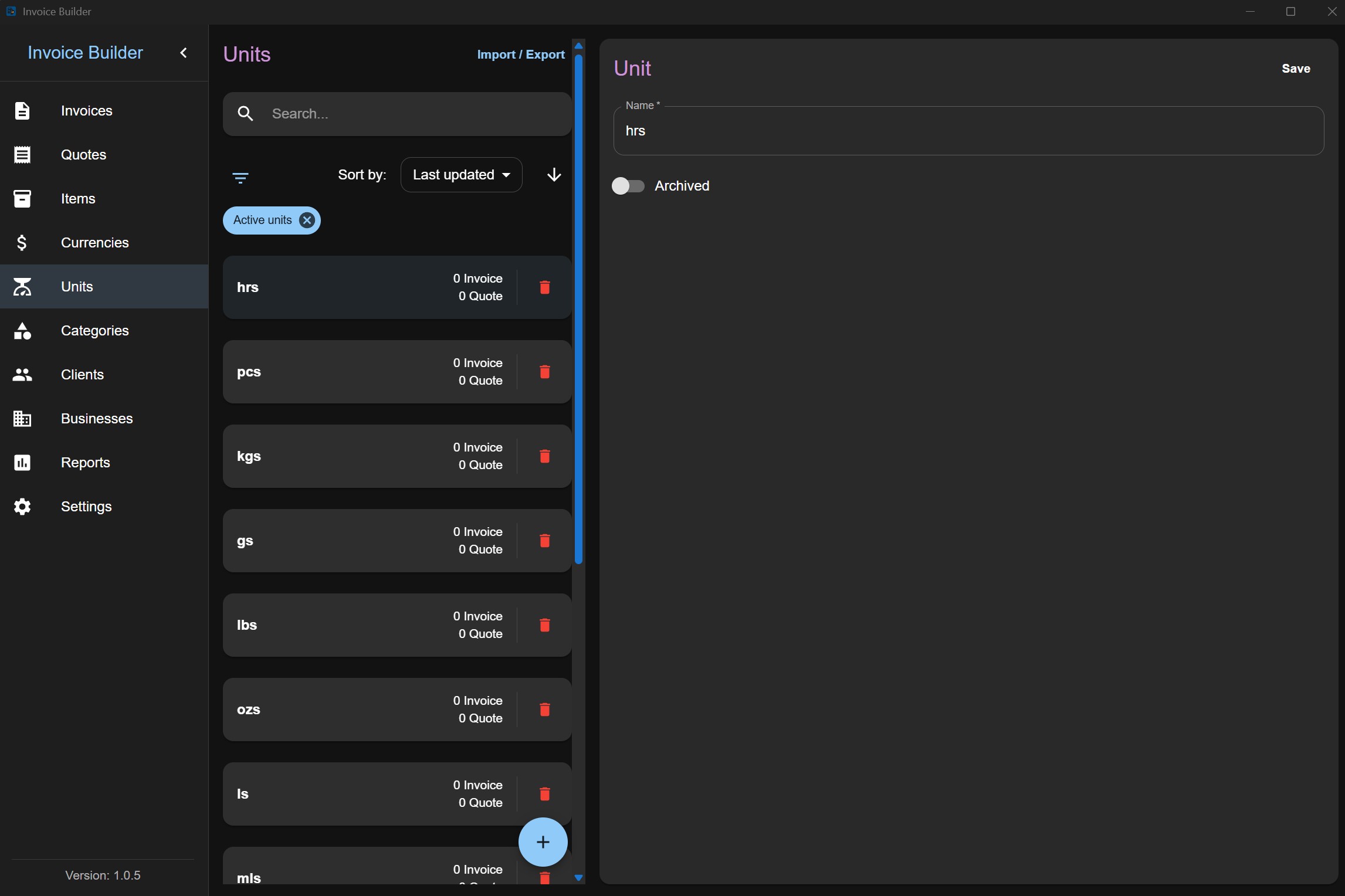The width and height of the screenshot is (1345, 896).
Task: Delete the ozs unit
Action: [545, 710]
